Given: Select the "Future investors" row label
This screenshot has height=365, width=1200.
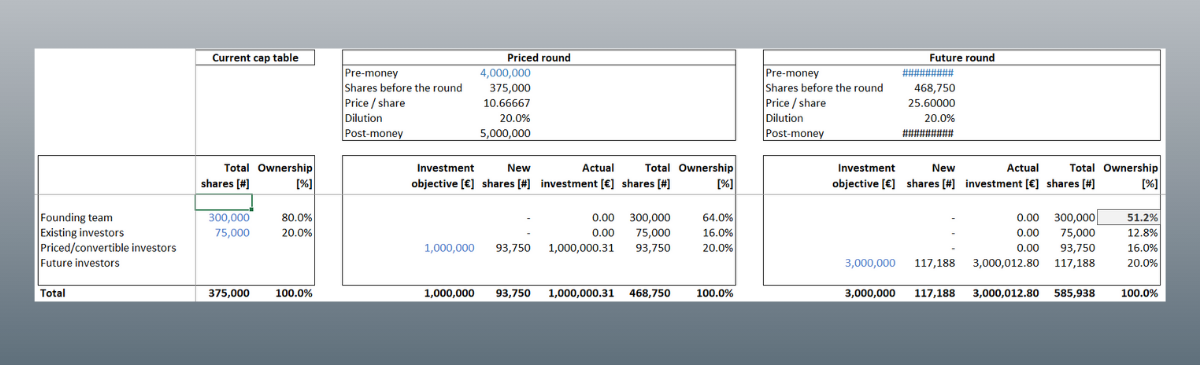Looking at the screenshot, I should pyautogui.click(x=79, y=263).
